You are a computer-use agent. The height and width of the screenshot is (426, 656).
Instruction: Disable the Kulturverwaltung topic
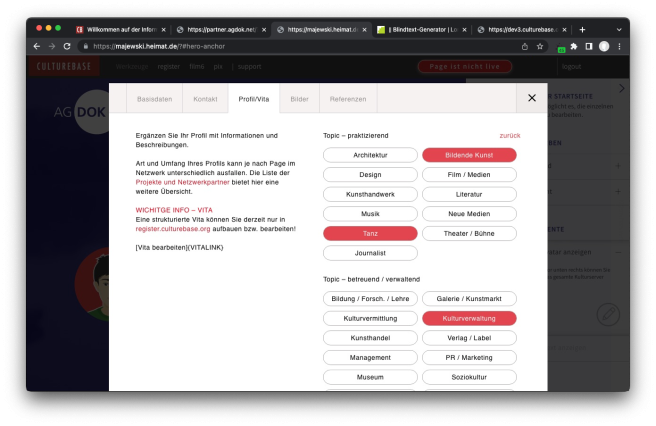tap(469, 318)
